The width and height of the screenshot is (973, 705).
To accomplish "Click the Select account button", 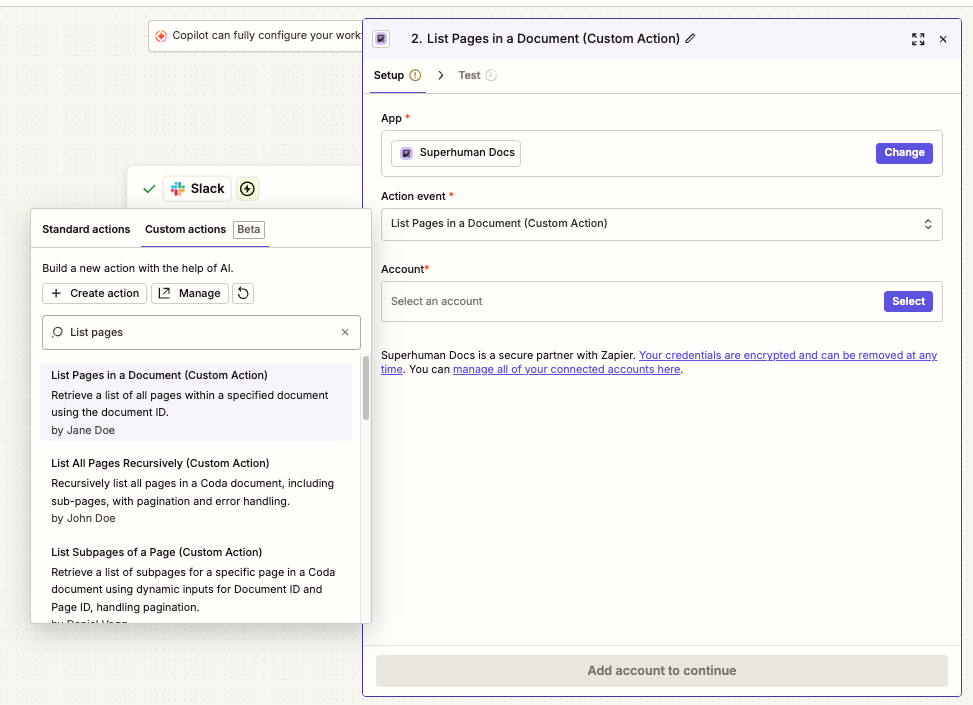I will tap(908, 302).
